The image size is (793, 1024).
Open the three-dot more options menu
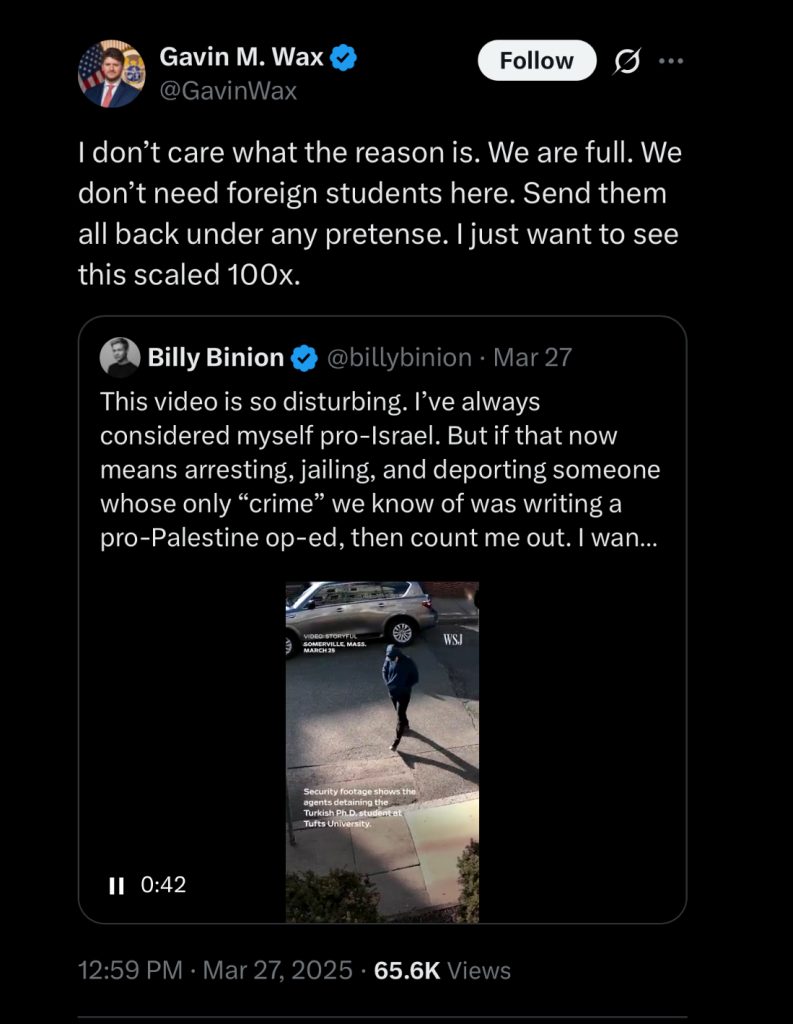tap(669, 61)
